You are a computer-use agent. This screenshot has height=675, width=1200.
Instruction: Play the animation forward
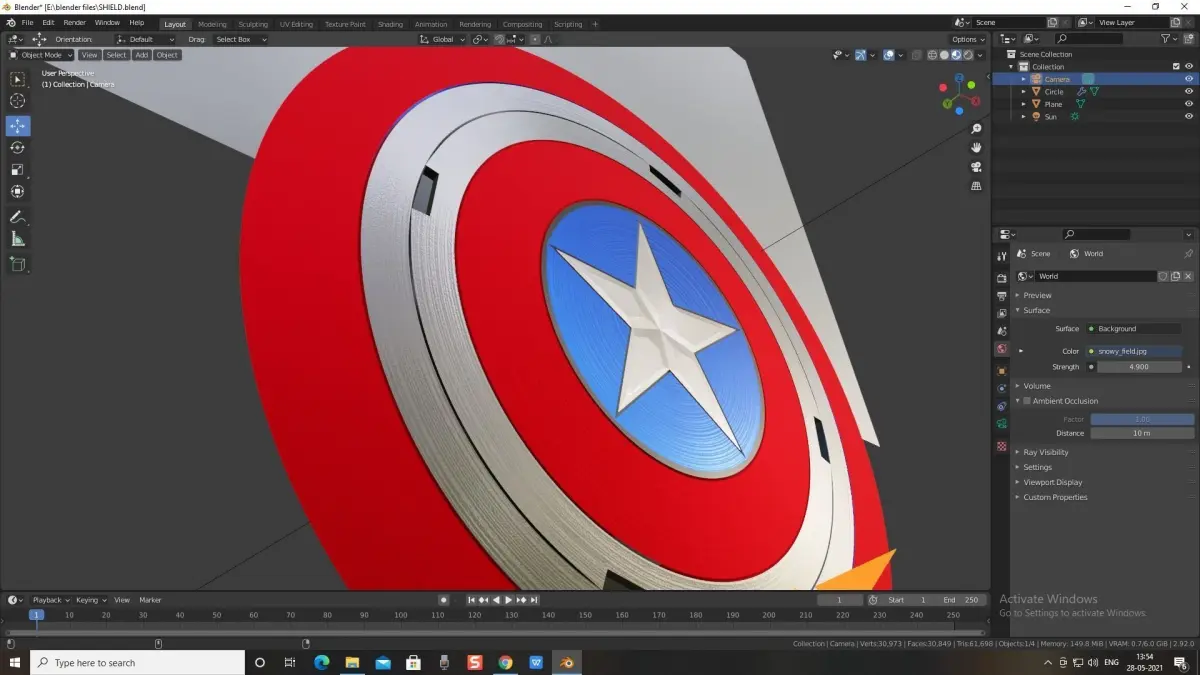tap(508, 600)
